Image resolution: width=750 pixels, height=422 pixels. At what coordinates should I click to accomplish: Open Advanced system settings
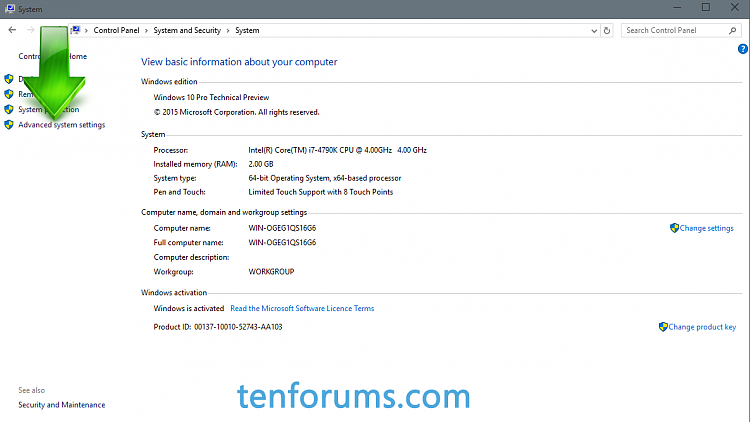point(62,125)
